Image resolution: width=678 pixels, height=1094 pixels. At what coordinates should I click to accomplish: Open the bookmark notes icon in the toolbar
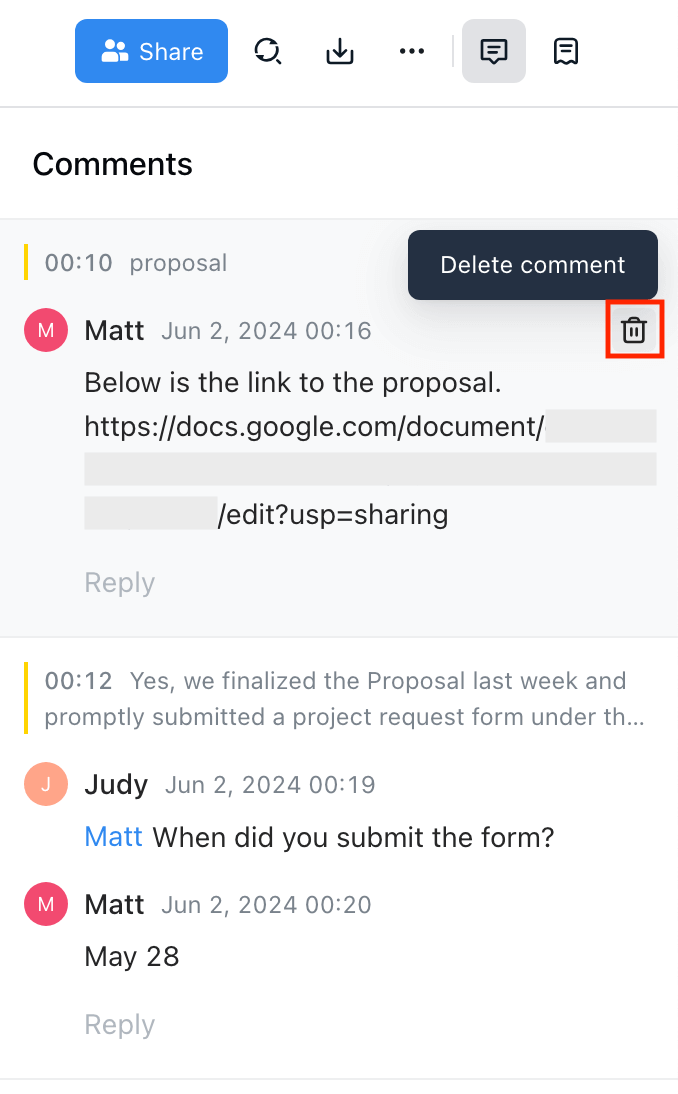click(x=566, y=51)
